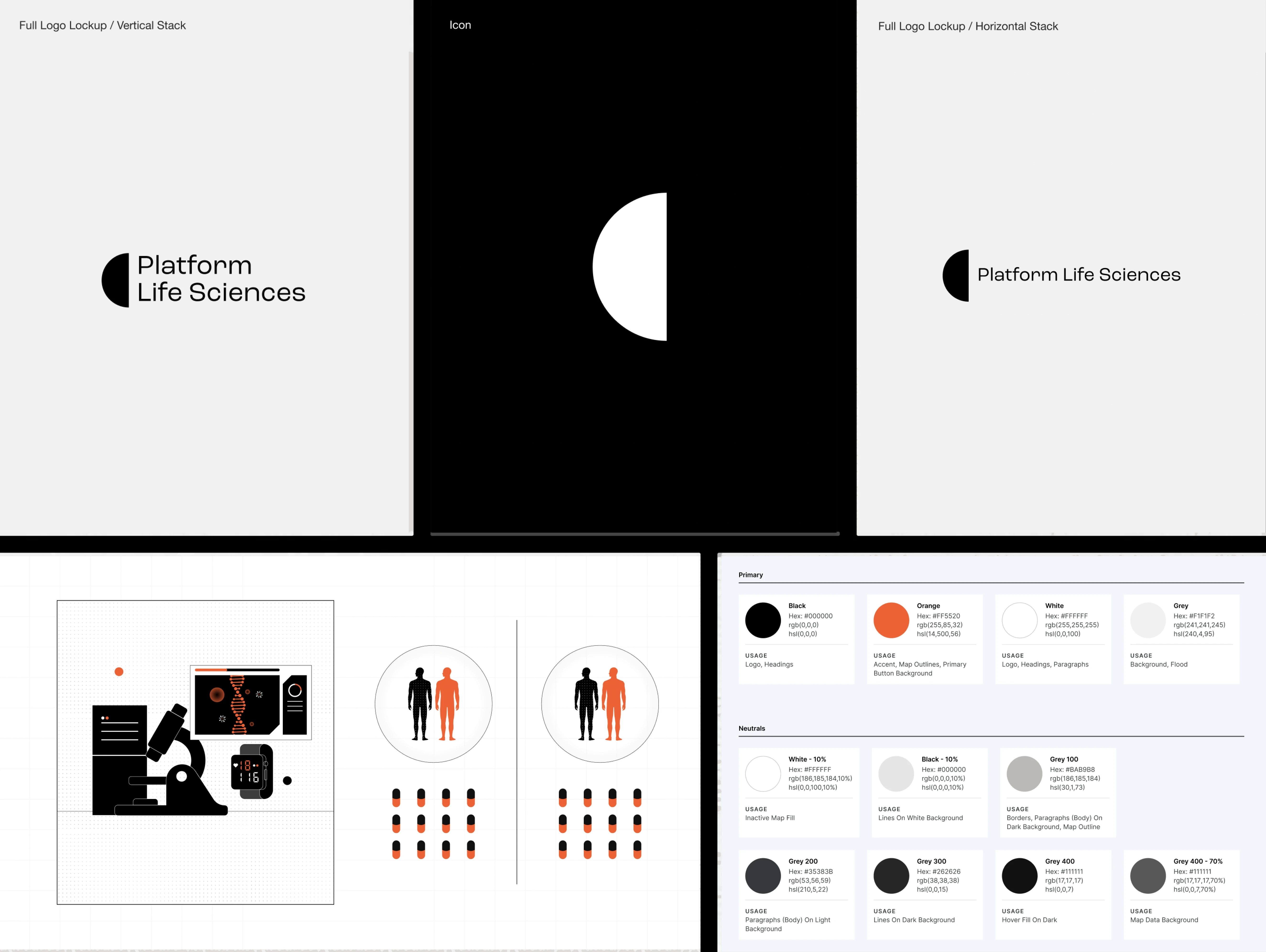Screen dimensions: 1266x952
Task: Select the Grey 400 swatch circle
Action: 1019,876
